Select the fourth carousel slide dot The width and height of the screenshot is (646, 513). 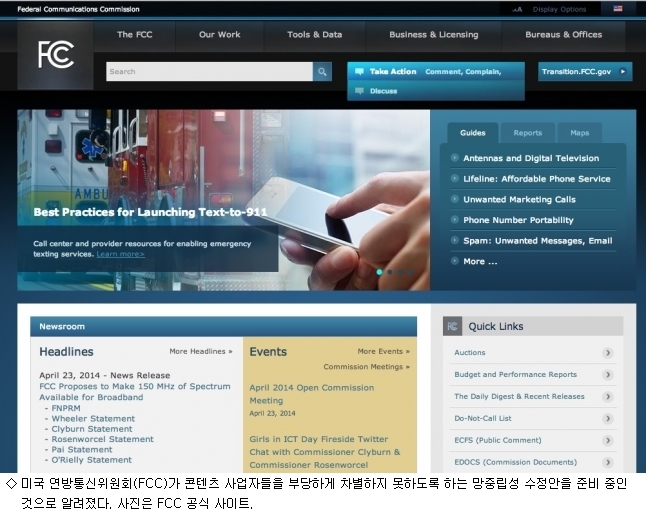[x=410, y=272]
